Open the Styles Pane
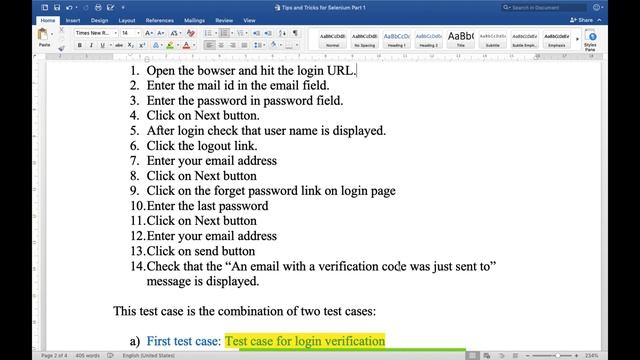This screenshot has height=360, width=640. point(590,40)
